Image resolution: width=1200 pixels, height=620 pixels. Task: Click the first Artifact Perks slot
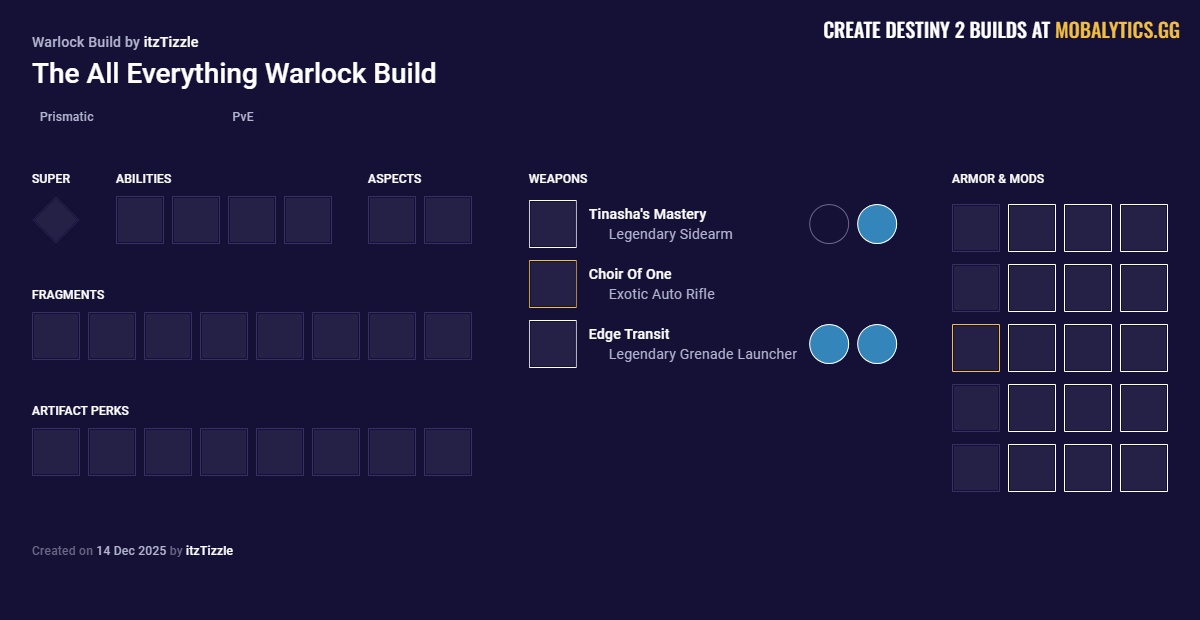[x=56, y=452]
